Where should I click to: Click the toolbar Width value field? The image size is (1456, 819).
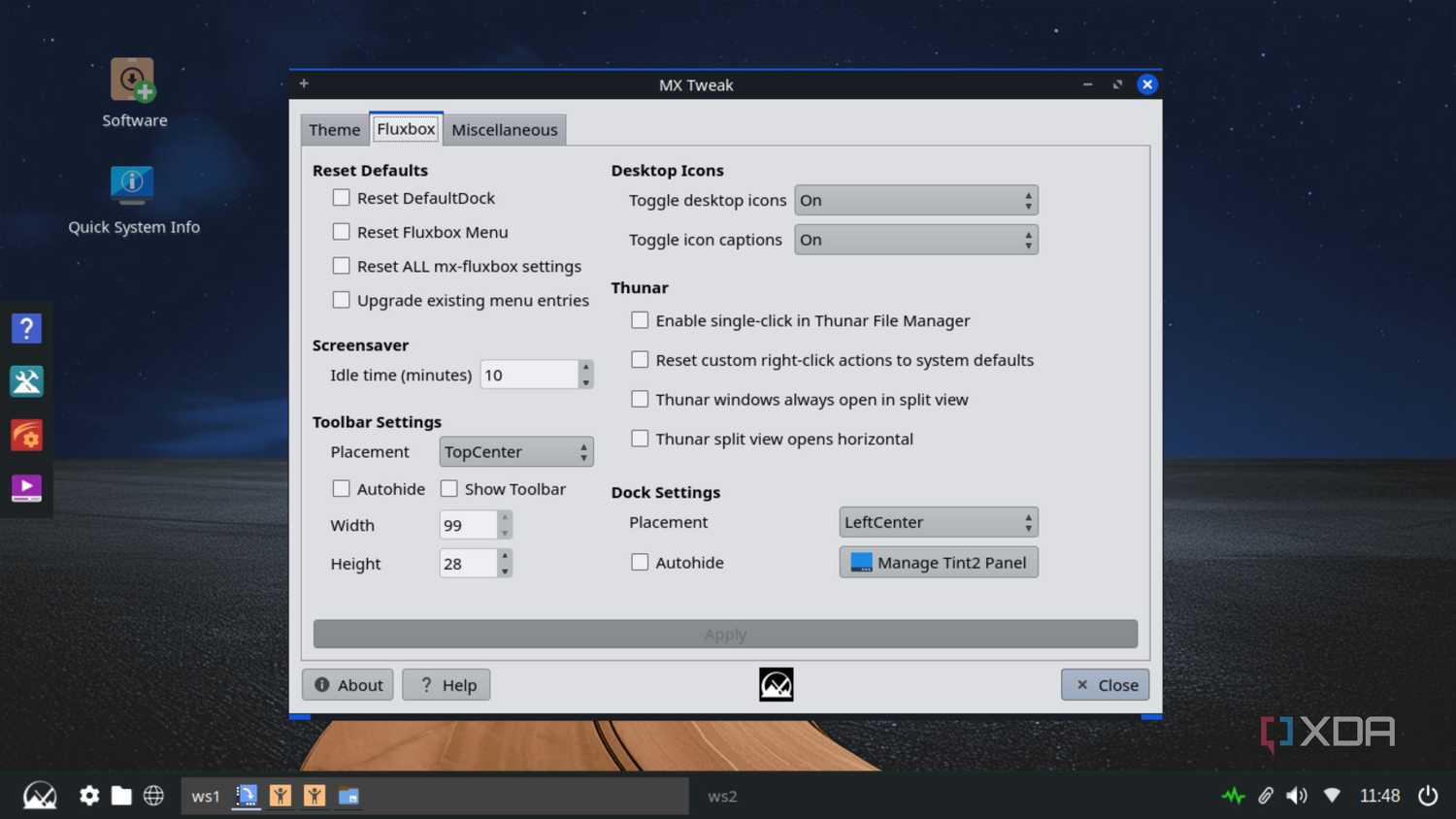[x=468, y=525]
